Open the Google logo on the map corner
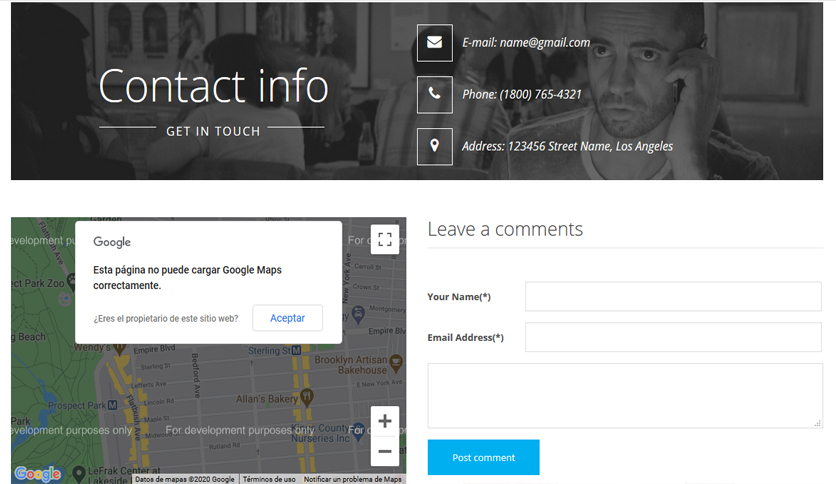This screenshot has width=836, height=484. [37, 473]
